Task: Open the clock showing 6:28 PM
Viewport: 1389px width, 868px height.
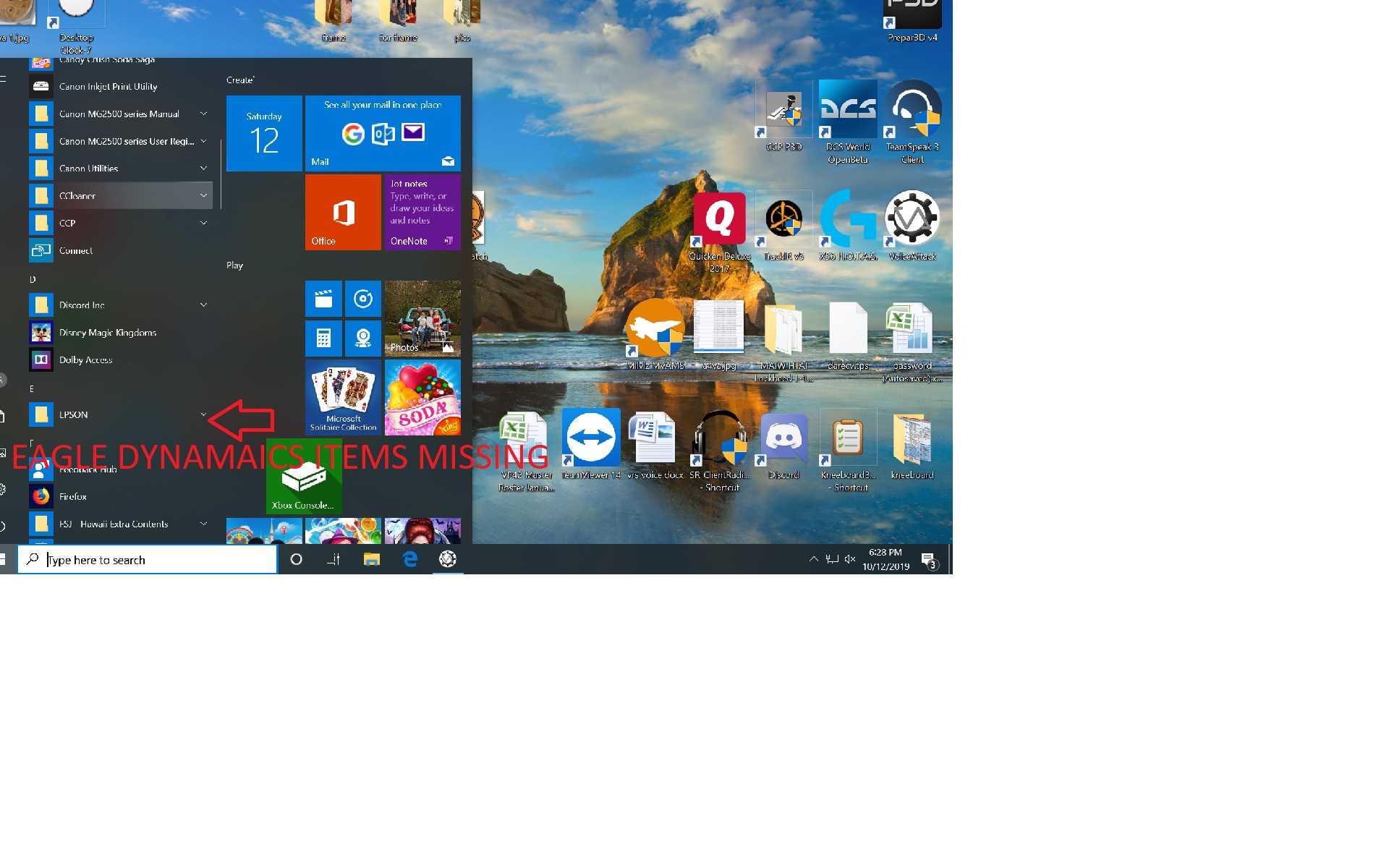Action: coord(885,559)
